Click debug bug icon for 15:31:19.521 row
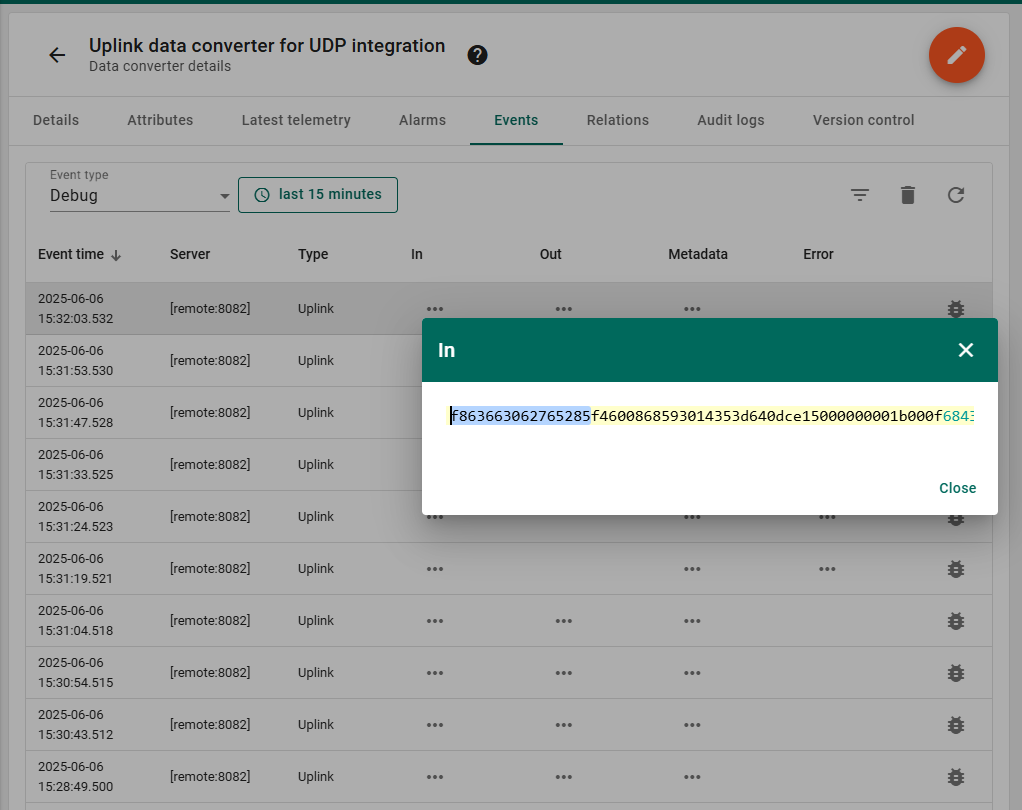The height and width of the screenshot is (810, 1022). click(x=956, y=569)
